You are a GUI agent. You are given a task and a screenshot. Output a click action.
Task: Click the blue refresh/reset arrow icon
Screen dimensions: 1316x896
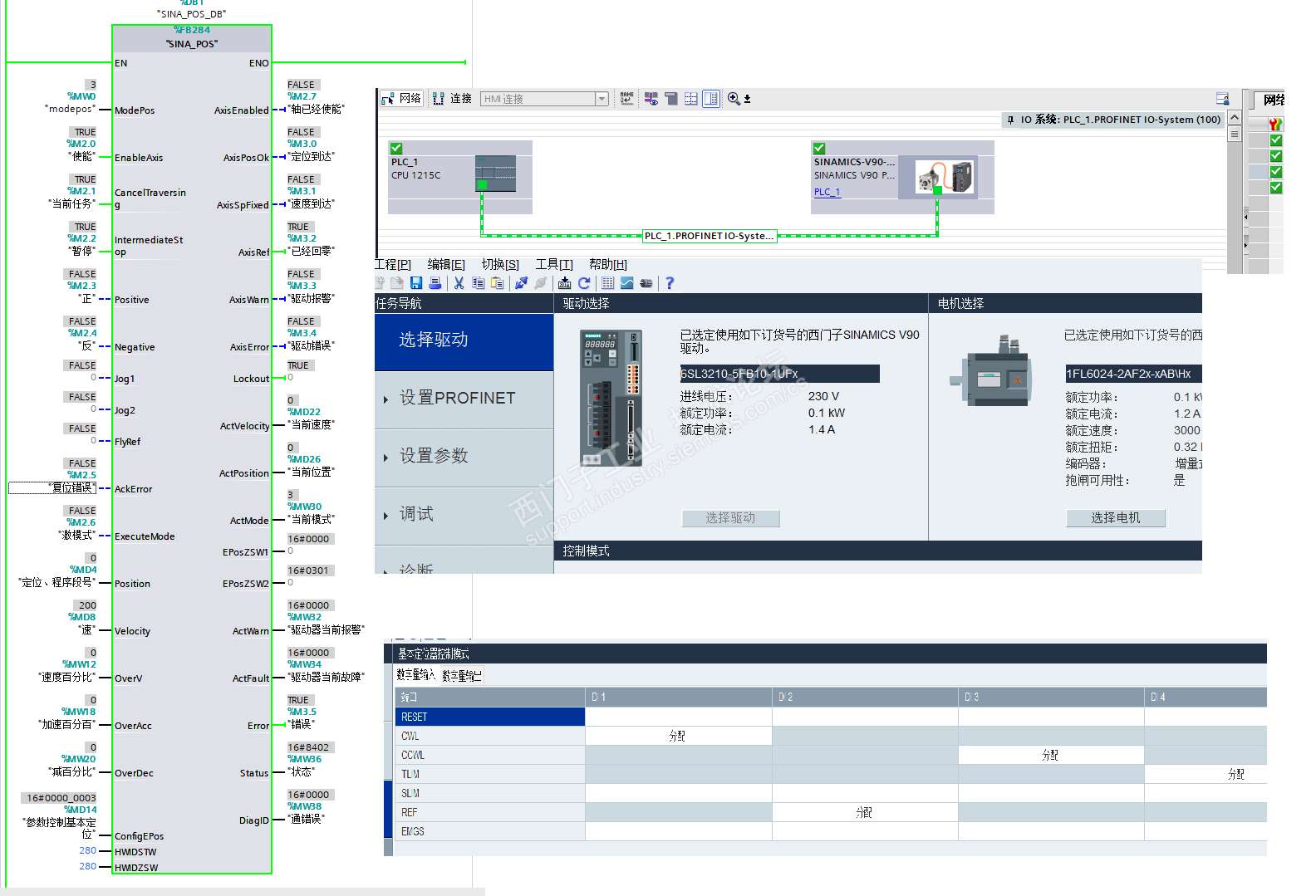tap(584, 283)
